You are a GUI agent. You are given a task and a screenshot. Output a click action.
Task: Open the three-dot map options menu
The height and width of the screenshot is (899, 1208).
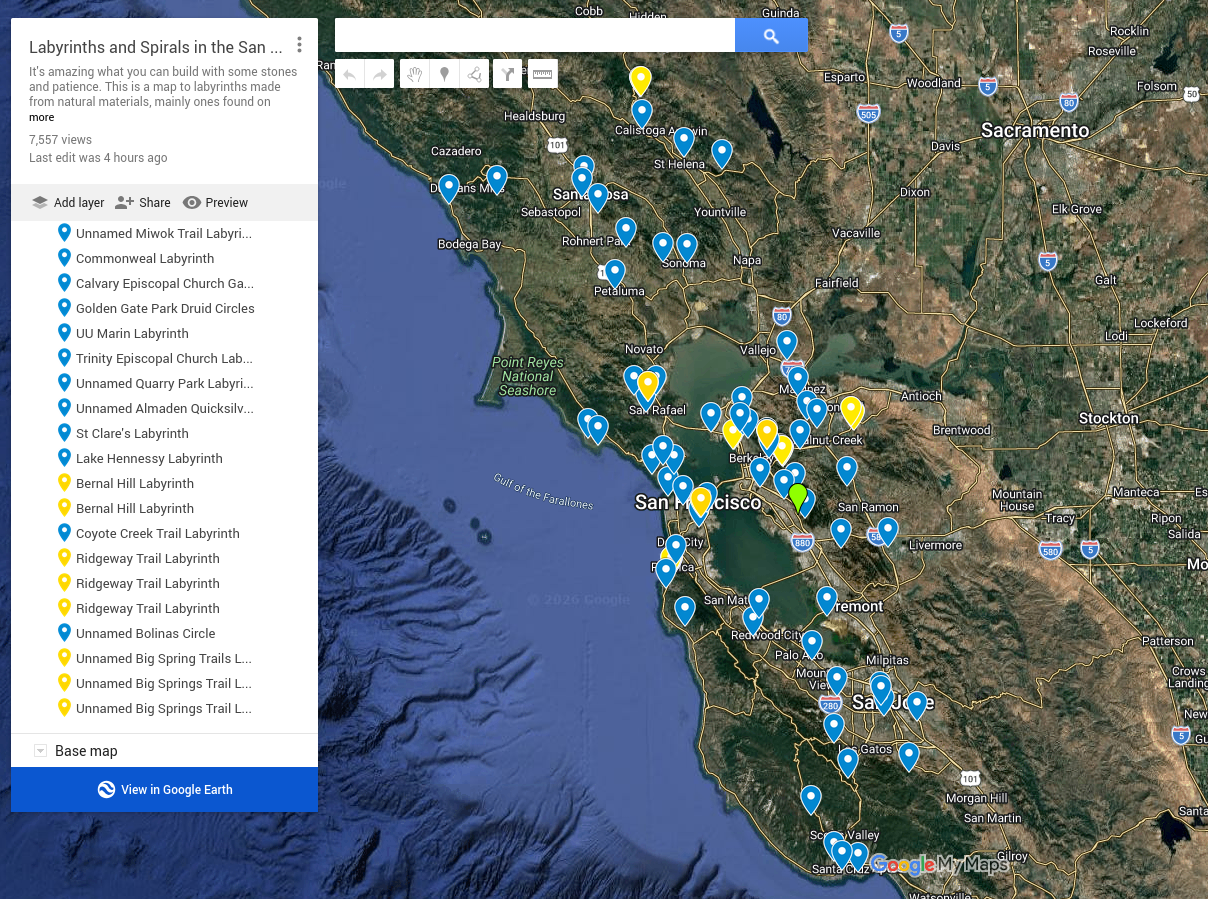coord(299,45)
